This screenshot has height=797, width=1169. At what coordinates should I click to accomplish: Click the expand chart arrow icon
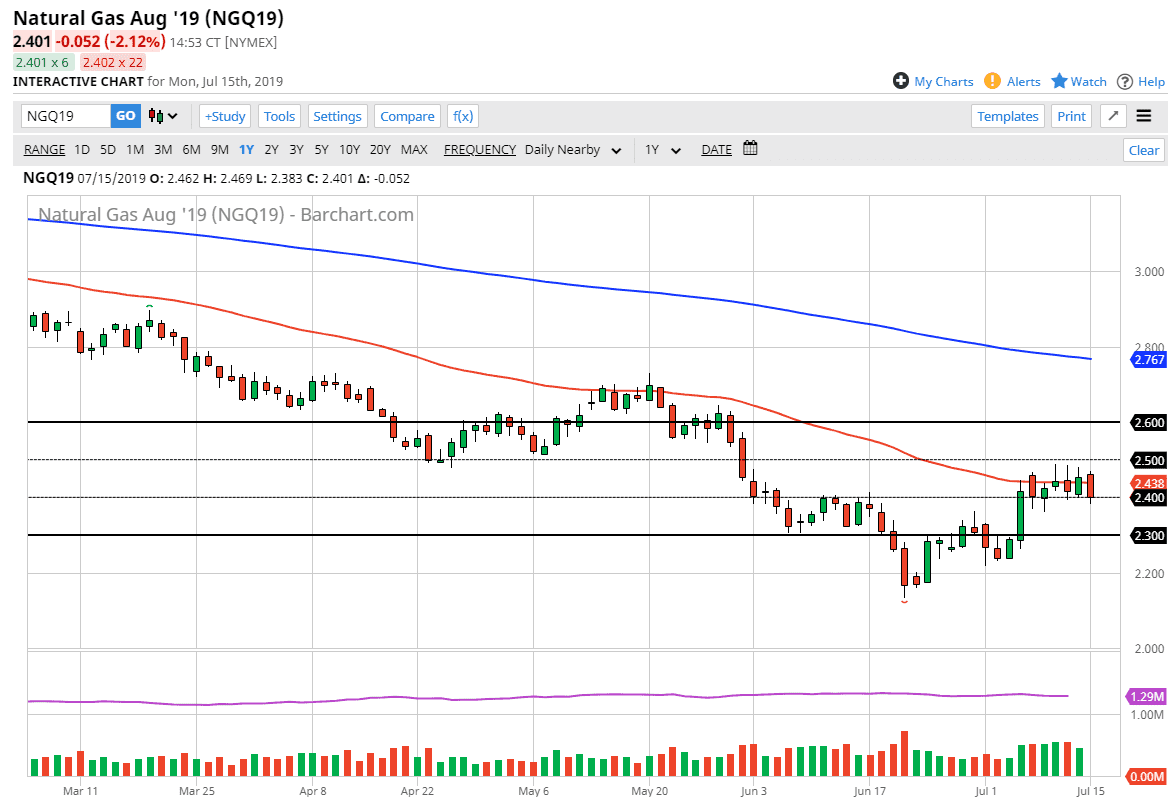click(x=1113, y=116)
